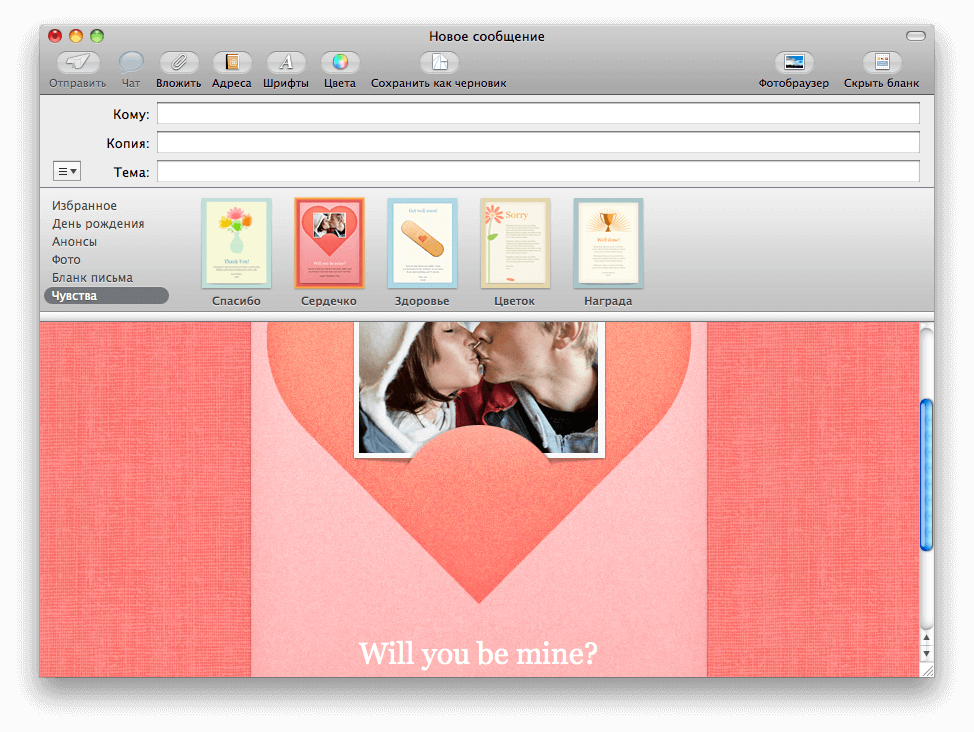
Task: Select the Чувства stationery category
Action: coord(106,296)
